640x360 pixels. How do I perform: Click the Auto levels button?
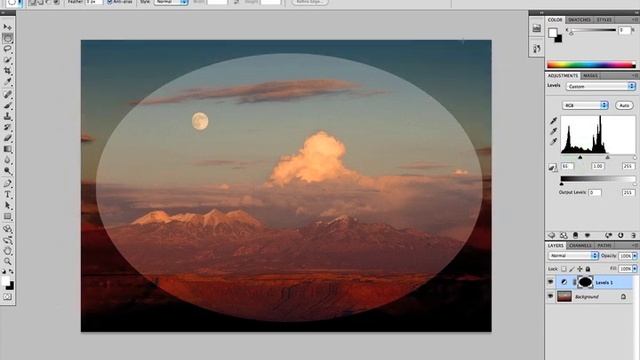[x=624, y=105]
